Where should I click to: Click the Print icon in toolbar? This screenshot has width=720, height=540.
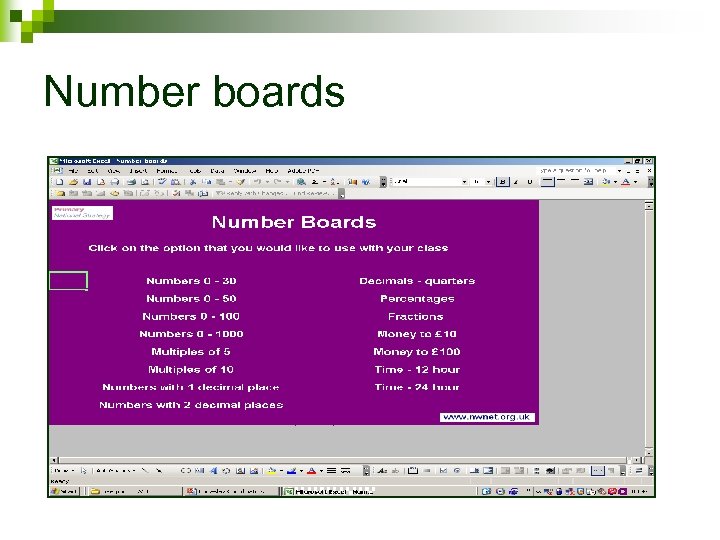pyautogui.click(x=131, y=182)
